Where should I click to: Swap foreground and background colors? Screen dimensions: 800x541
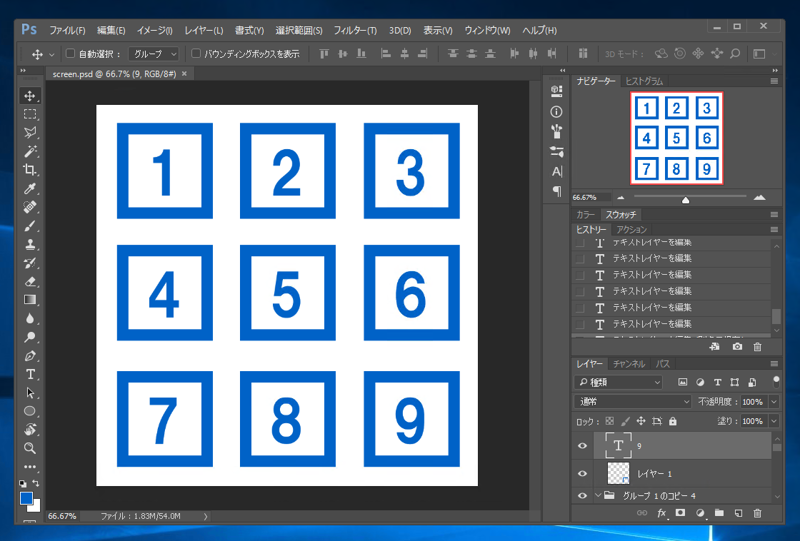coord(36,483)
